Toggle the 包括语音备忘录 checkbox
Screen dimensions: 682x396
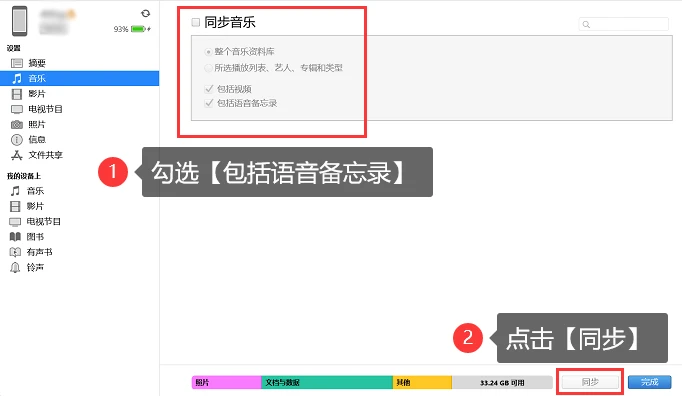click(x=209, y=103)
